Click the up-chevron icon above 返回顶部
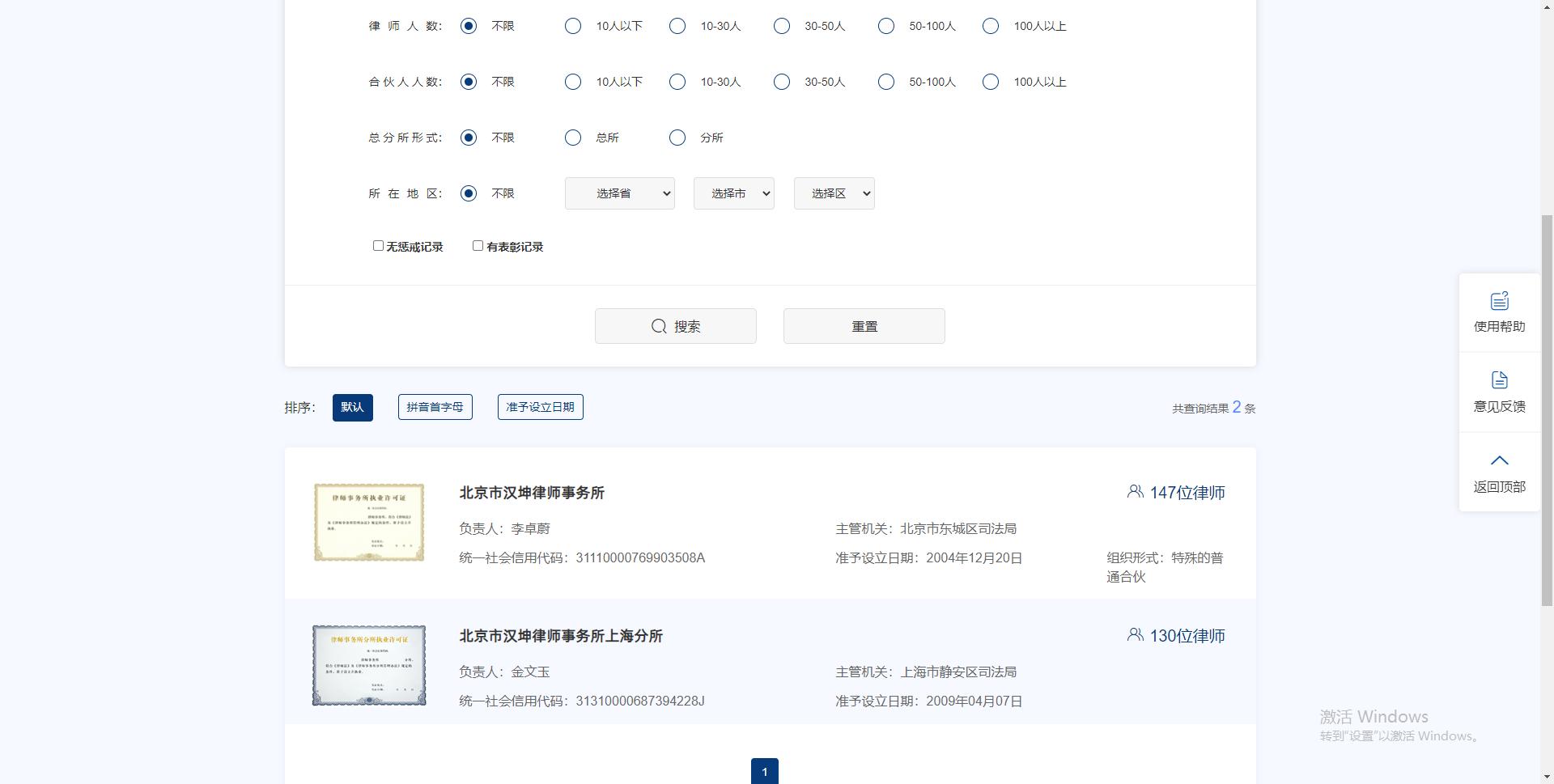Image resolution: width=1554 pixels, height=784 pixels. (1499, 460)
